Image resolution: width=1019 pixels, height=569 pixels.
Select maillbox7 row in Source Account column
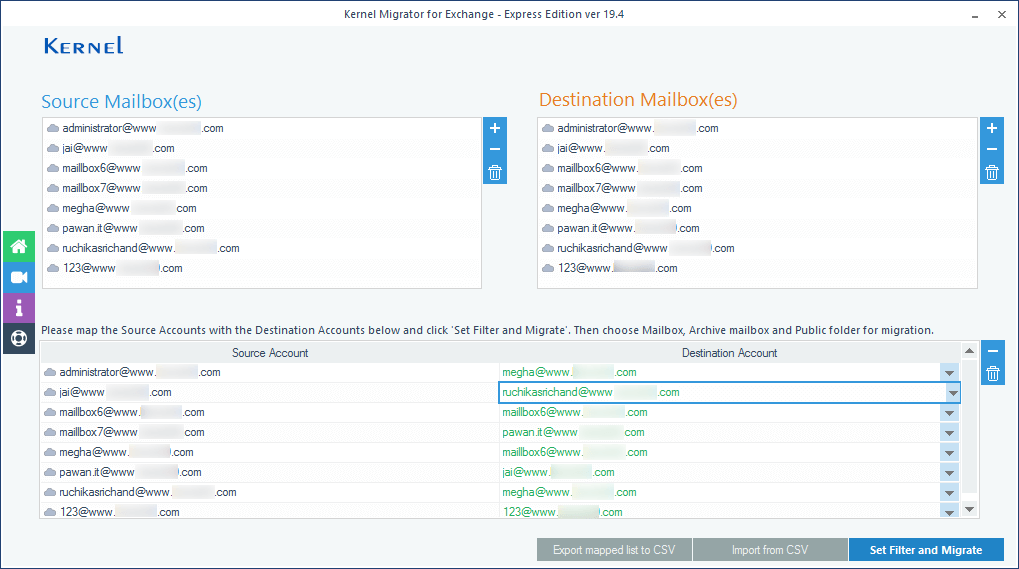pos(270,433)
